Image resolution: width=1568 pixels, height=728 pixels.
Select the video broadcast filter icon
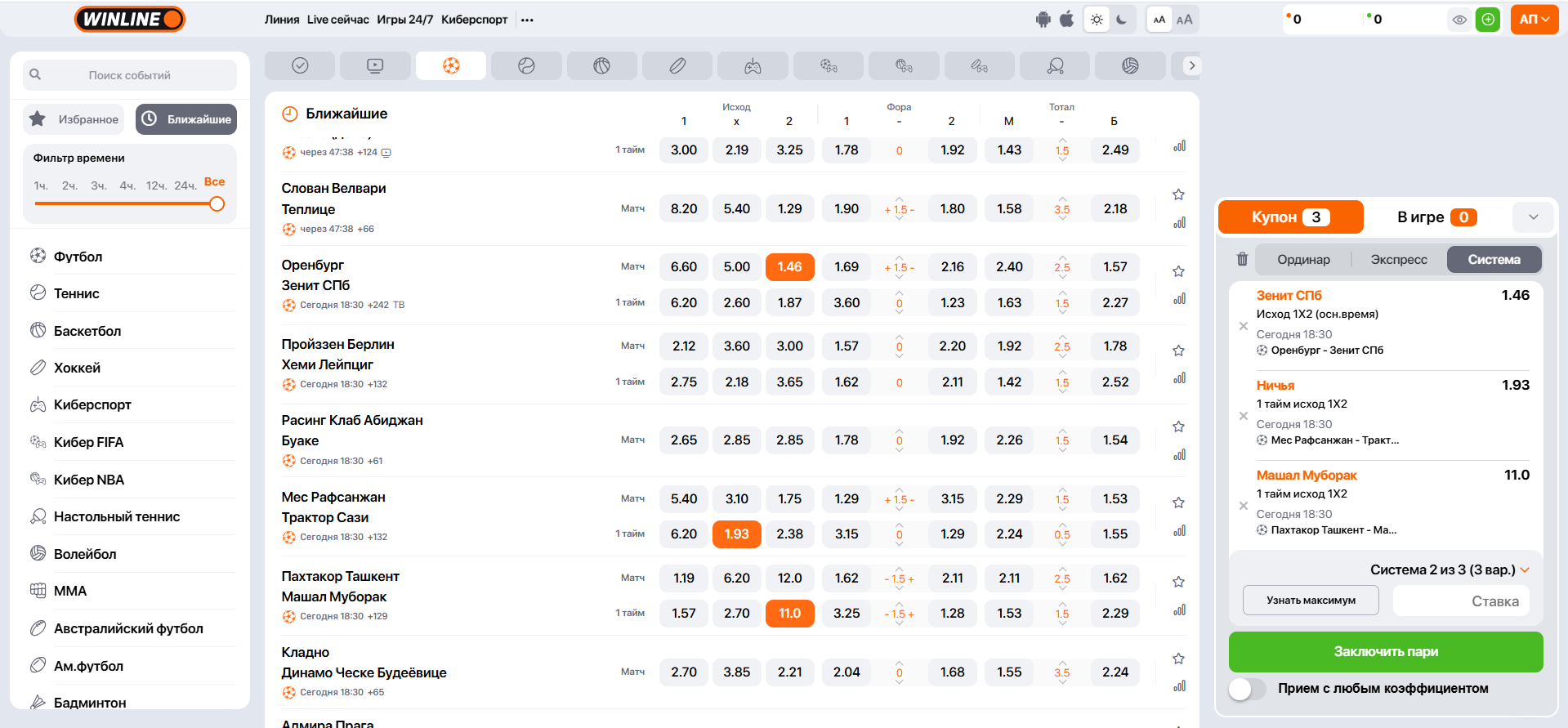click(375, 65)
